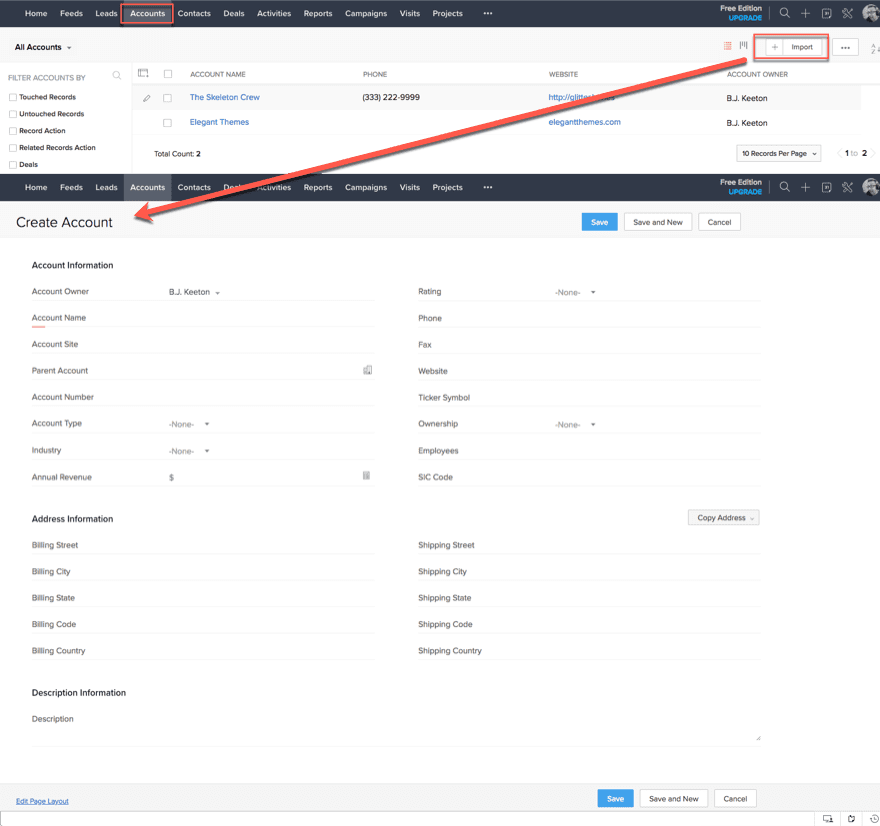Check the Deals filter checkbox

click(x=11, y=163)
